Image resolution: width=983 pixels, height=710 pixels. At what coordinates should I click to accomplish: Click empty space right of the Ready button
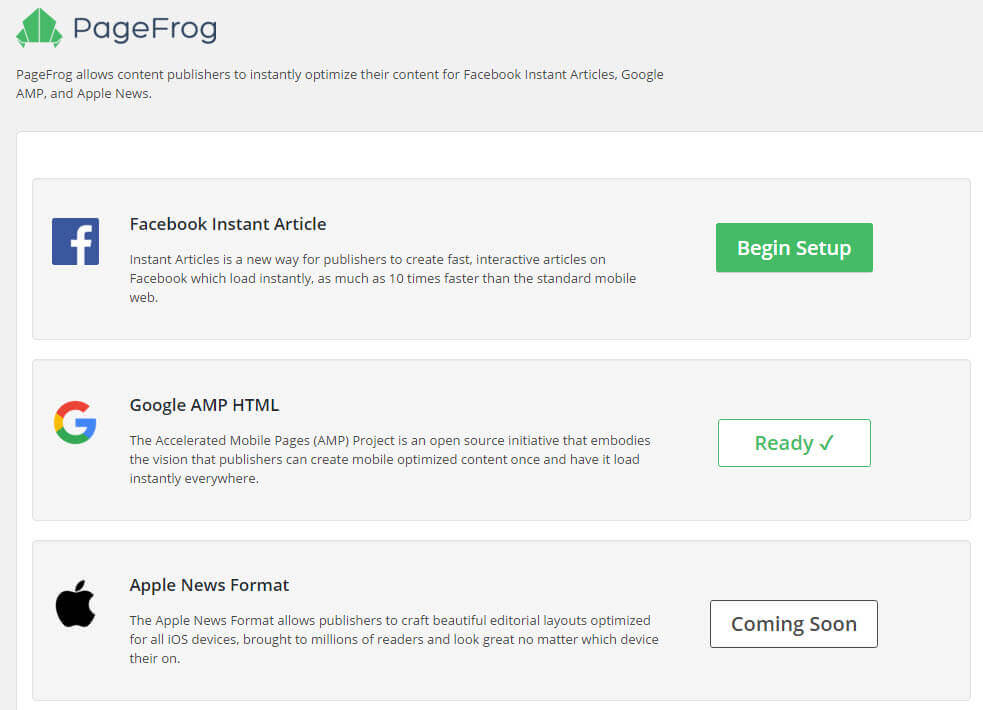[x=920, y=443]
